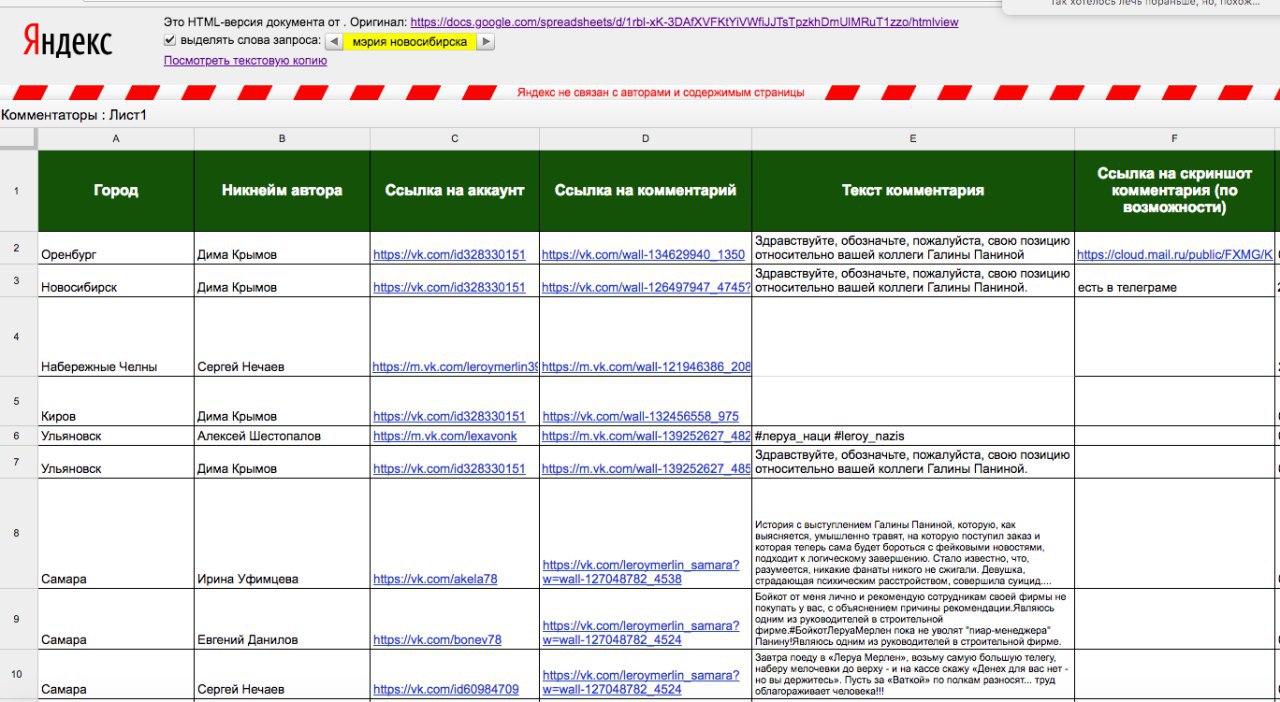This screenshot has width=1280, height=702.
Task: Click comment text starting 'Бойкот от меня лично'
Action: (911, 619)
